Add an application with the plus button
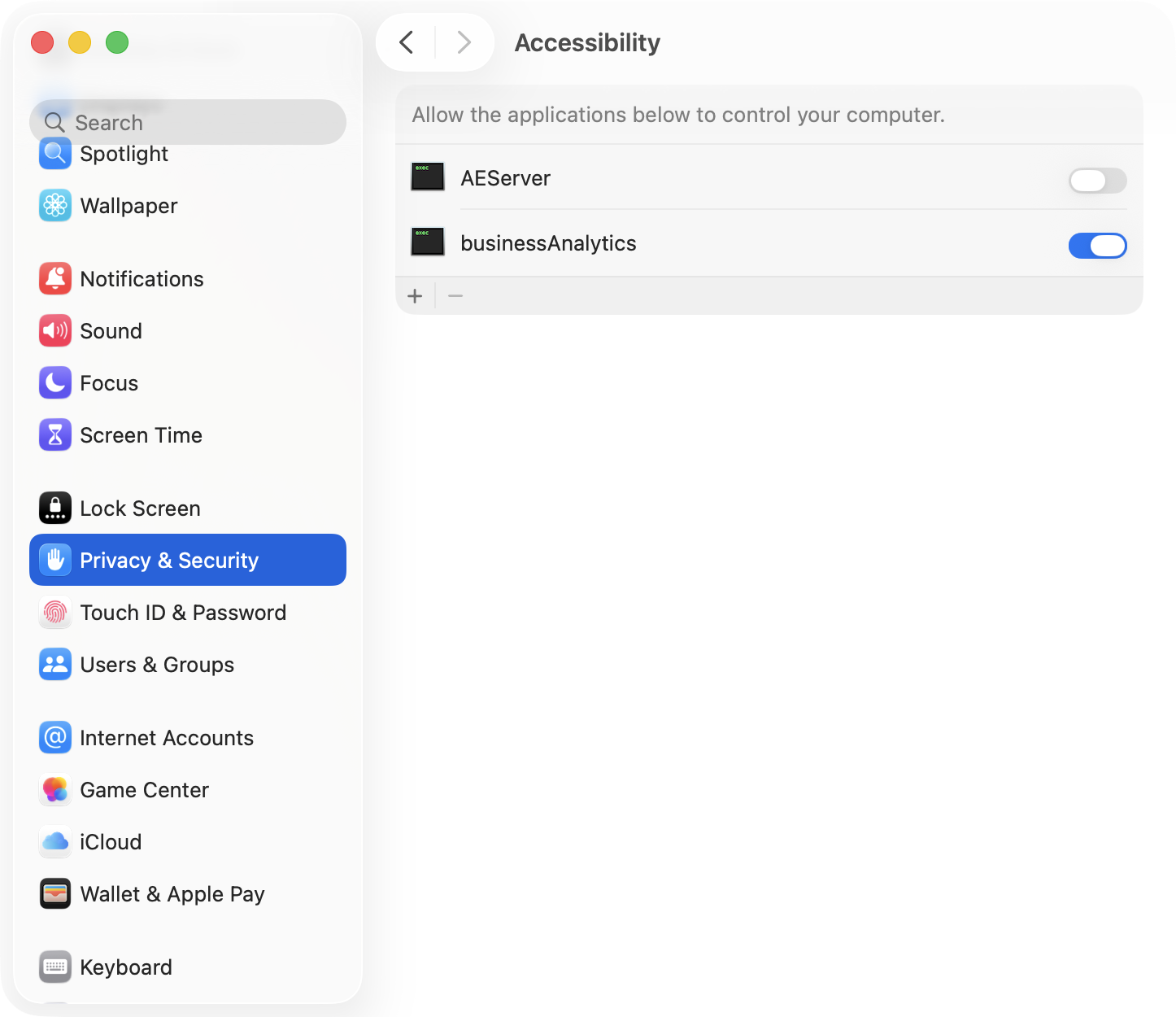1176x1017 pixels. point(415,296)
